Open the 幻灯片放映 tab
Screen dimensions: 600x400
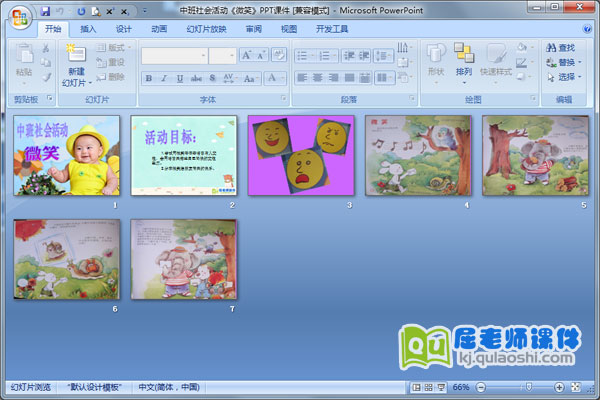pyautogui.click(x=206, y=29)
